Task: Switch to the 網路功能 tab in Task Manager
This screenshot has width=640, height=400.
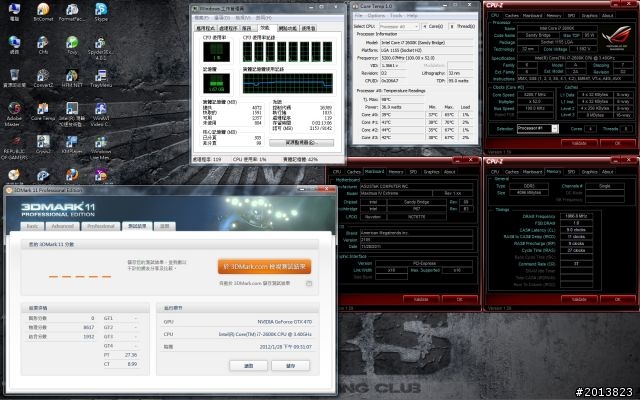Action: tap(288, 28)
